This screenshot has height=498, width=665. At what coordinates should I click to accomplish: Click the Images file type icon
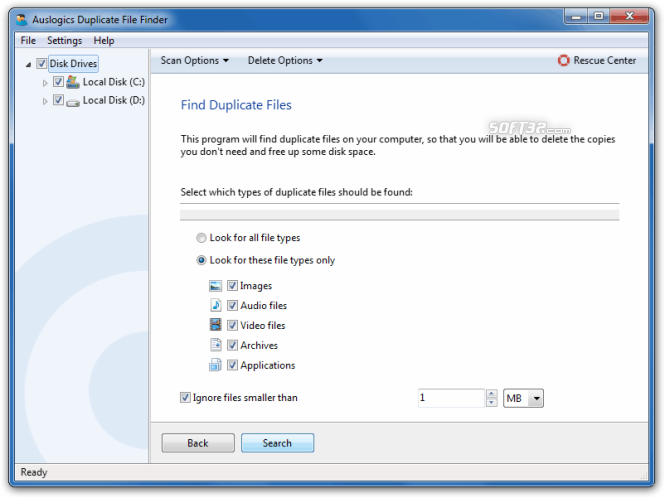coord(215,286)
